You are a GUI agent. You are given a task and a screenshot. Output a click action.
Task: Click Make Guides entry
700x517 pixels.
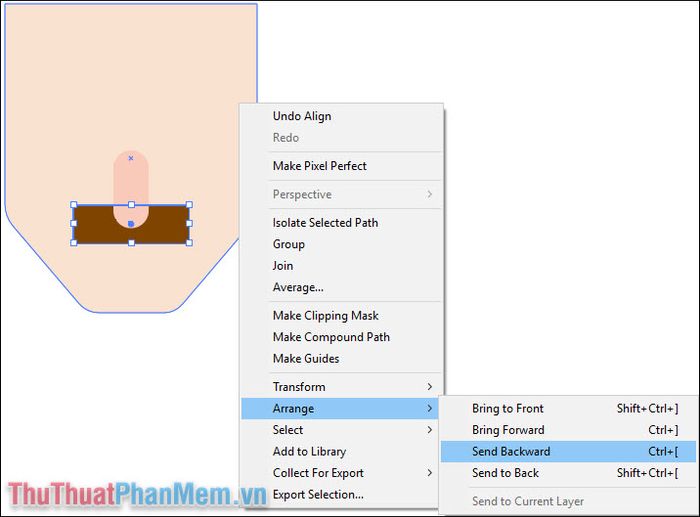pyautogui.click(x=342, y=359)
